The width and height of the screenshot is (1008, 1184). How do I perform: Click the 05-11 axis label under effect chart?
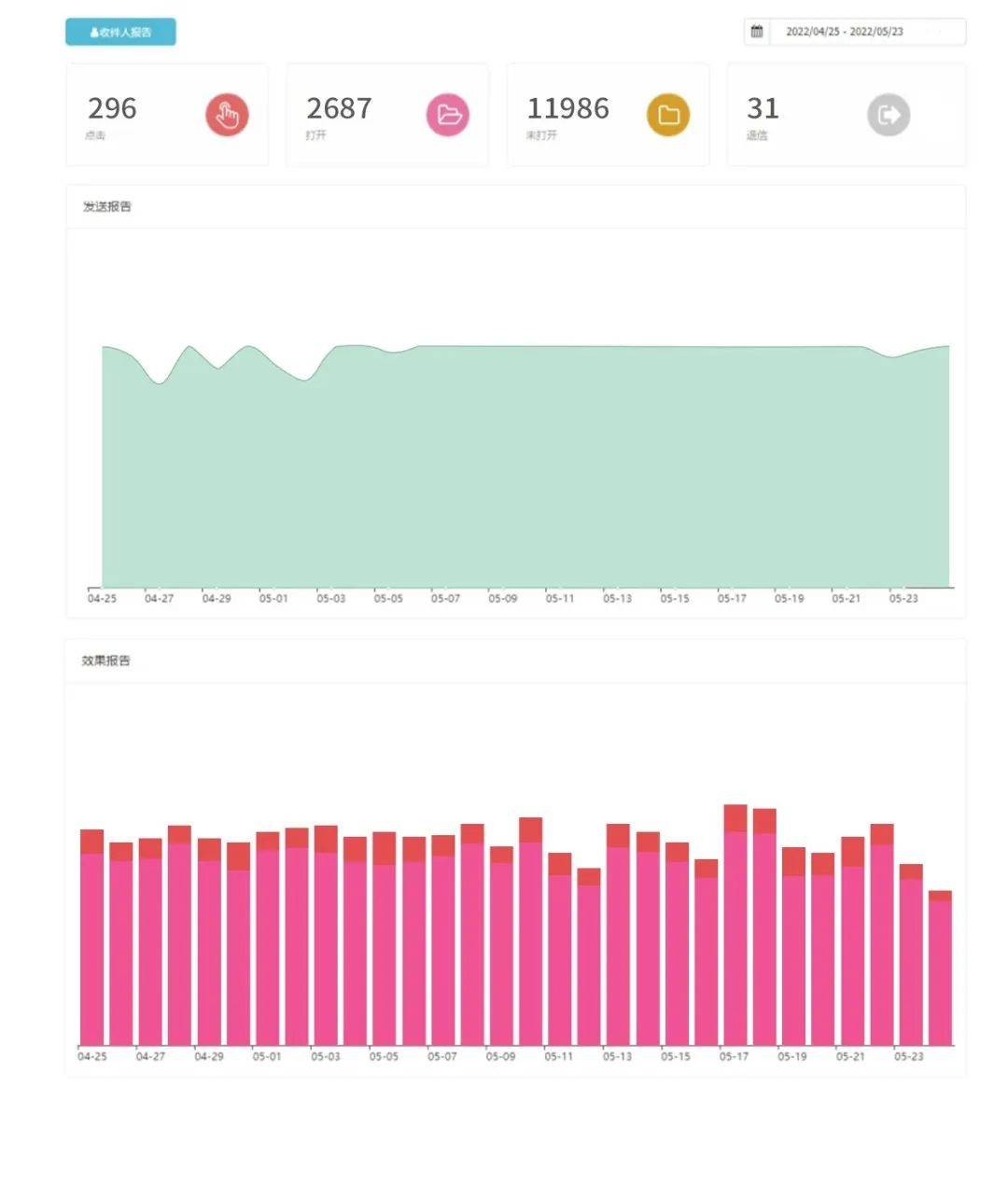pyautogui.click(x=559, y=1057)
